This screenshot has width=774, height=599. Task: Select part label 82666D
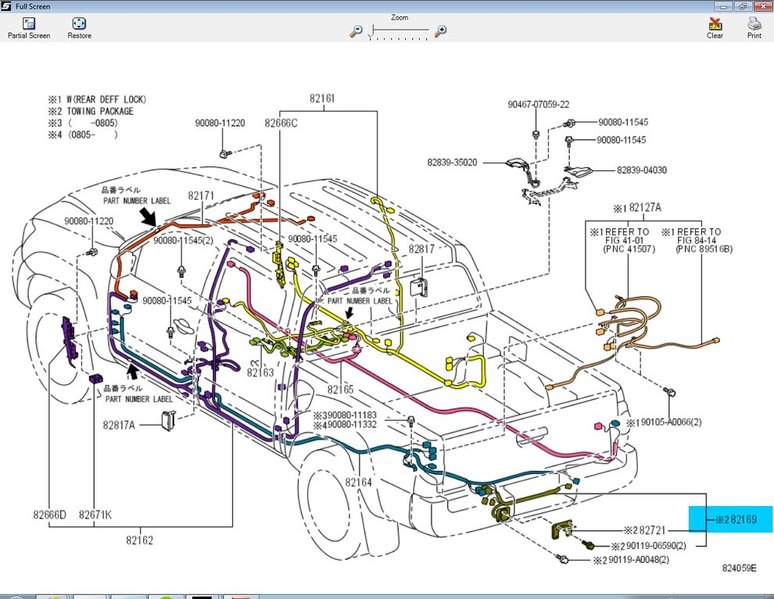tap(49, 515)
